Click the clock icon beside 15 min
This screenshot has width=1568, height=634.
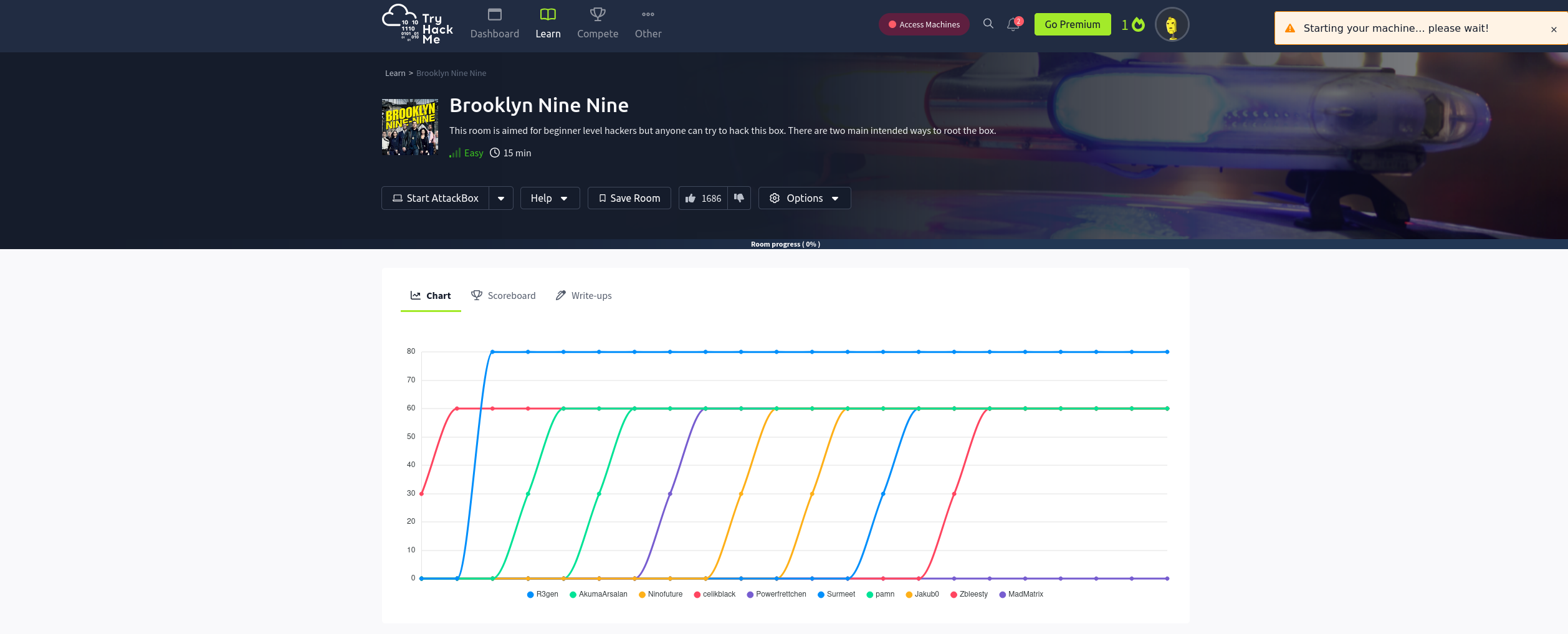point(495,153)
